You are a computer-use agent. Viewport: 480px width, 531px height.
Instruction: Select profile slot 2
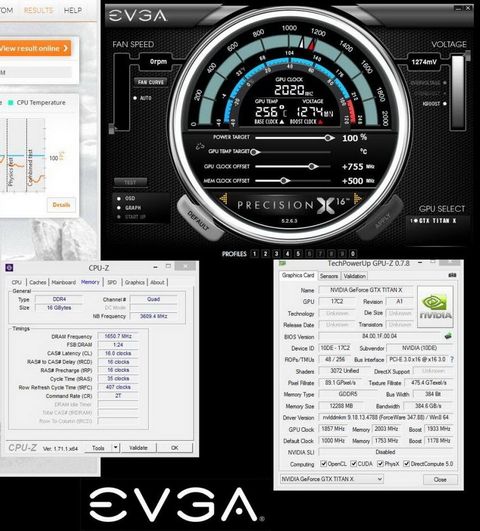coord(266,254)
